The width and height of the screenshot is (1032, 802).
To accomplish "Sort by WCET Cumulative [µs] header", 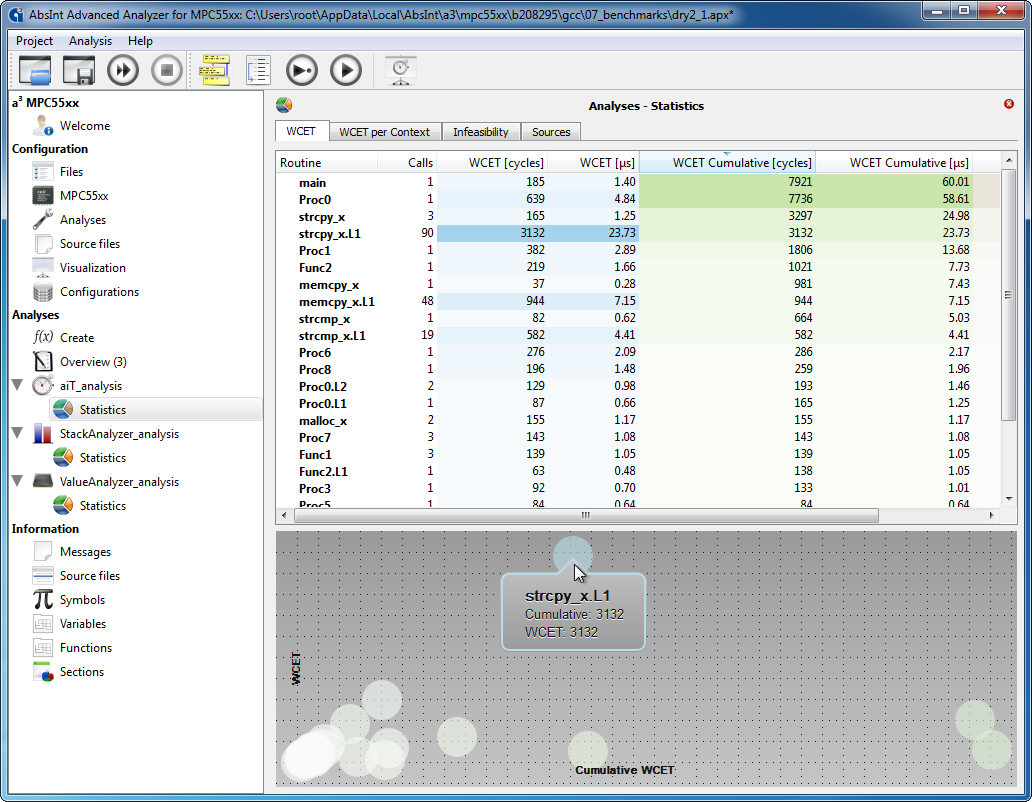I will point(894,163).
